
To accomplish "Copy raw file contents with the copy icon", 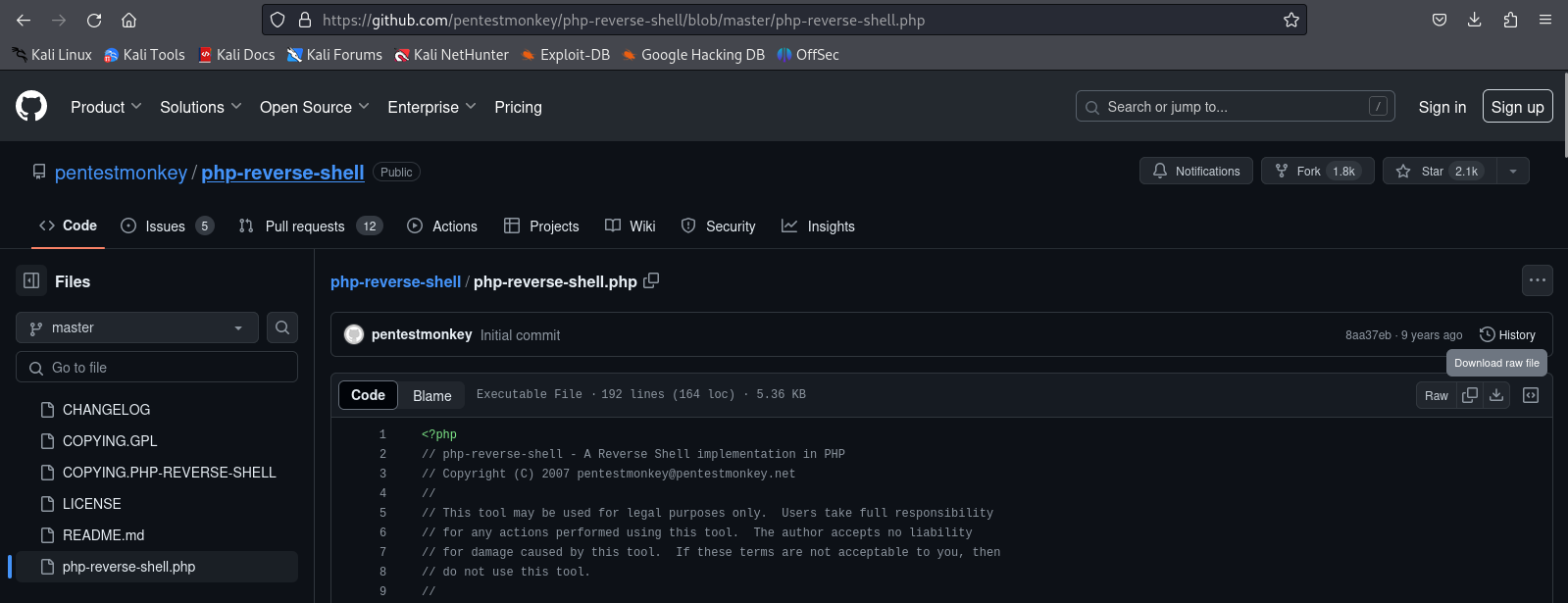I will tap(1470, 395).
